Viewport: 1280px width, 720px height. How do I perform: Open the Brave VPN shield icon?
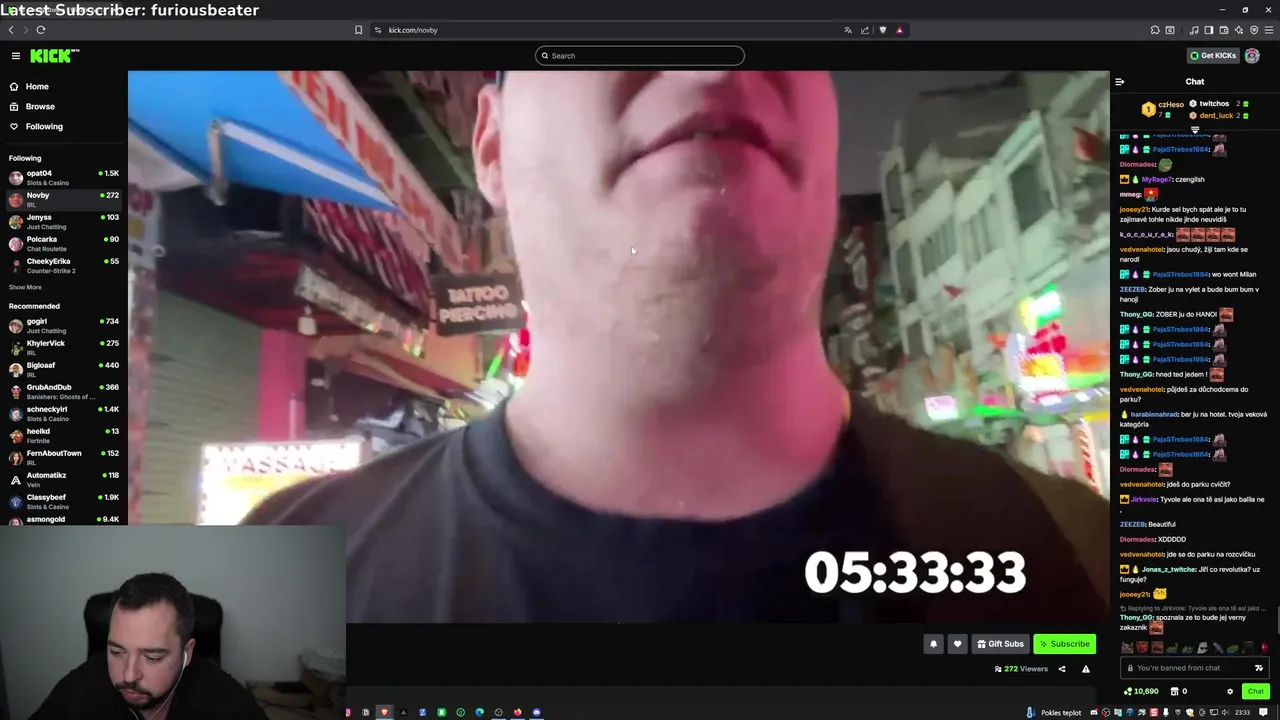[x=1254, y=30]
